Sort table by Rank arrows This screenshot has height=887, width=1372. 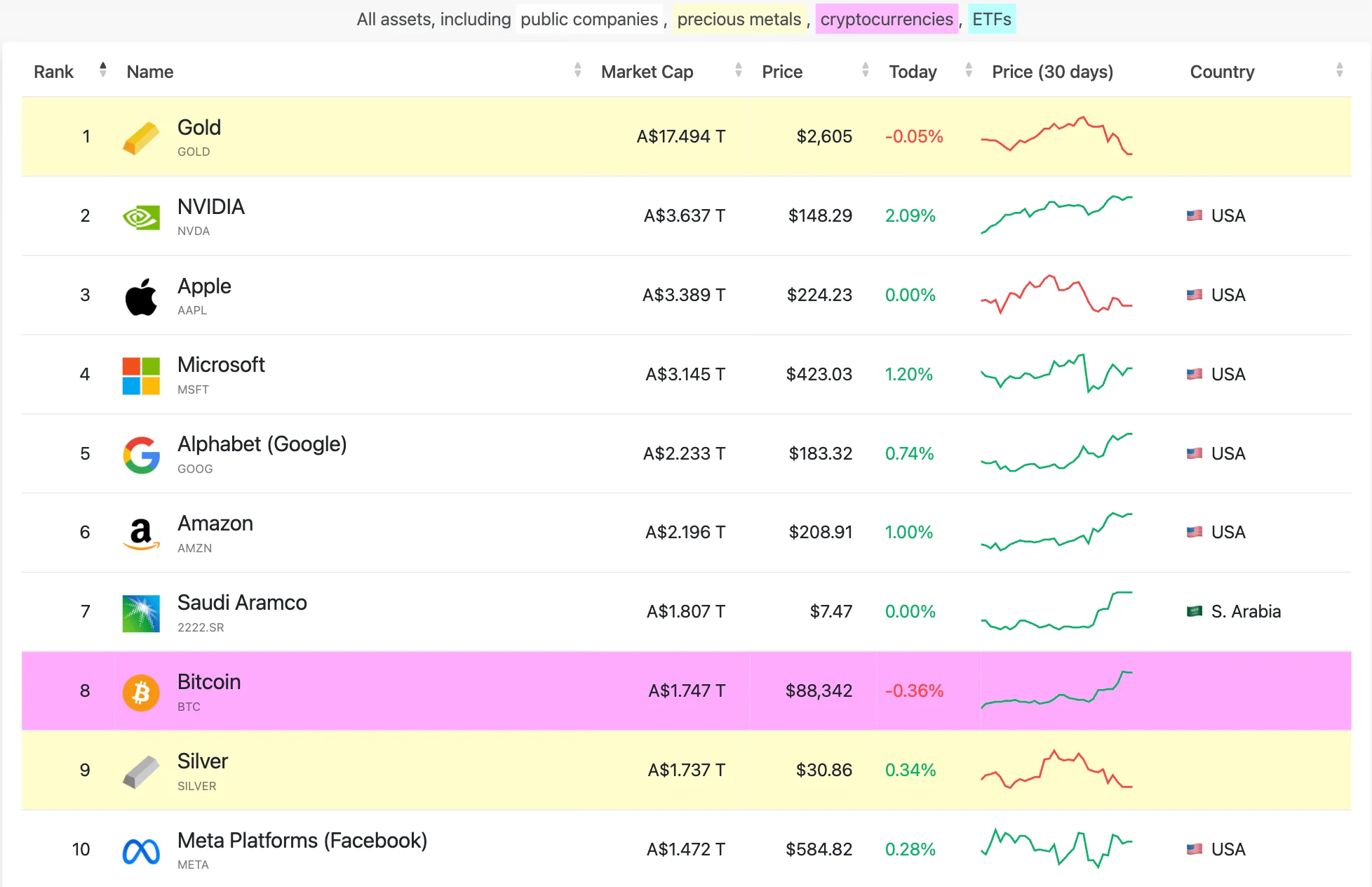click(103, 70)
